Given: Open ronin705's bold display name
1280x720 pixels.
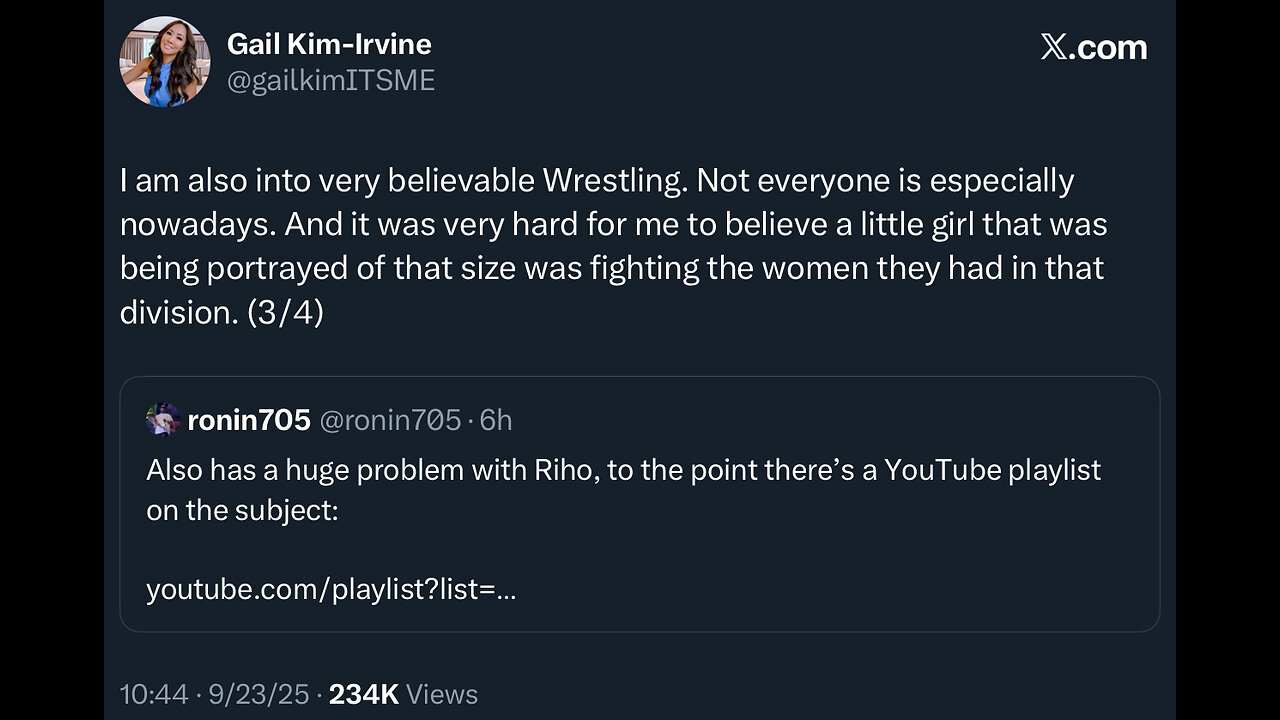Looking at the screenshot, I should [249, 420].
